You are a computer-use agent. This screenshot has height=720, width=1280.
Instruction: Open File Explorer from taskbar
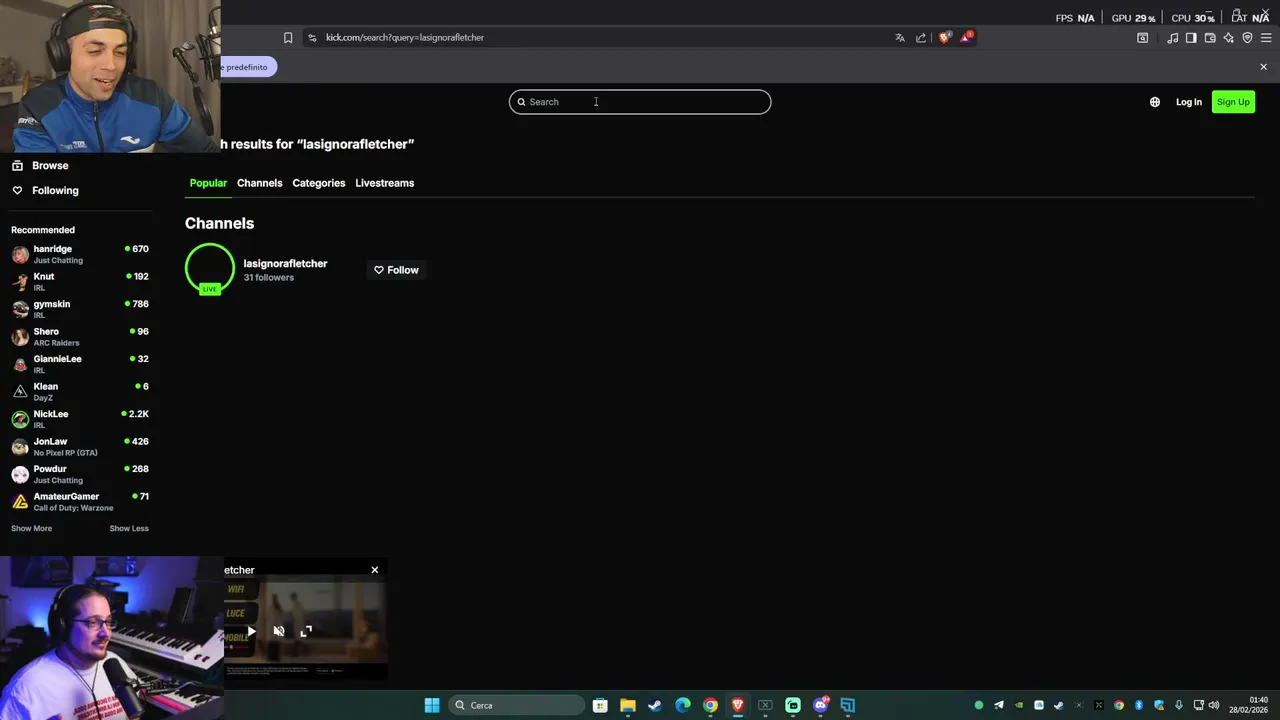coord(628,705)
